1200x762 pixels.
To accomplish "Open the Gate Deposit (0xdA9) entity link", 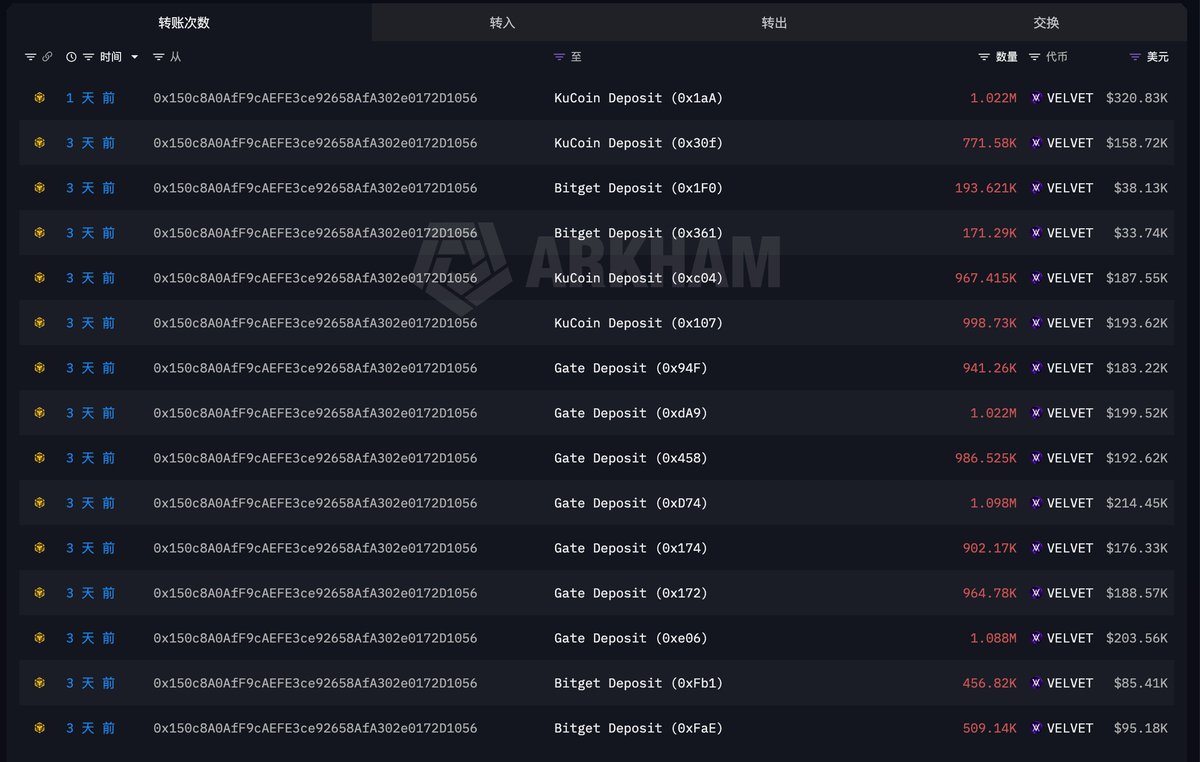I will point(631,413).
